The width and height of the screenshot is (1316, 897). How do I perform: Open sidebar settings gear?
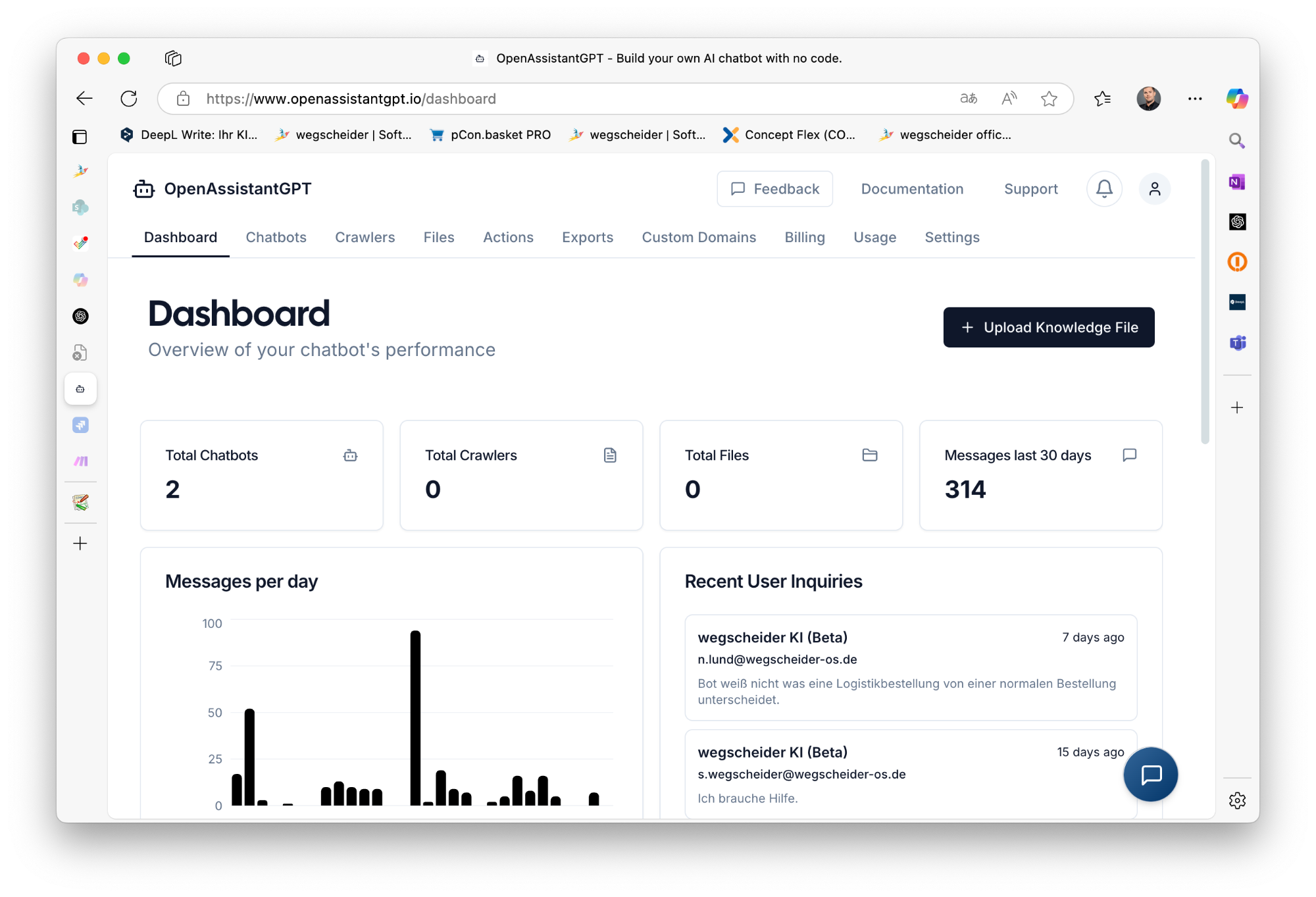[x=1237, y=800]
